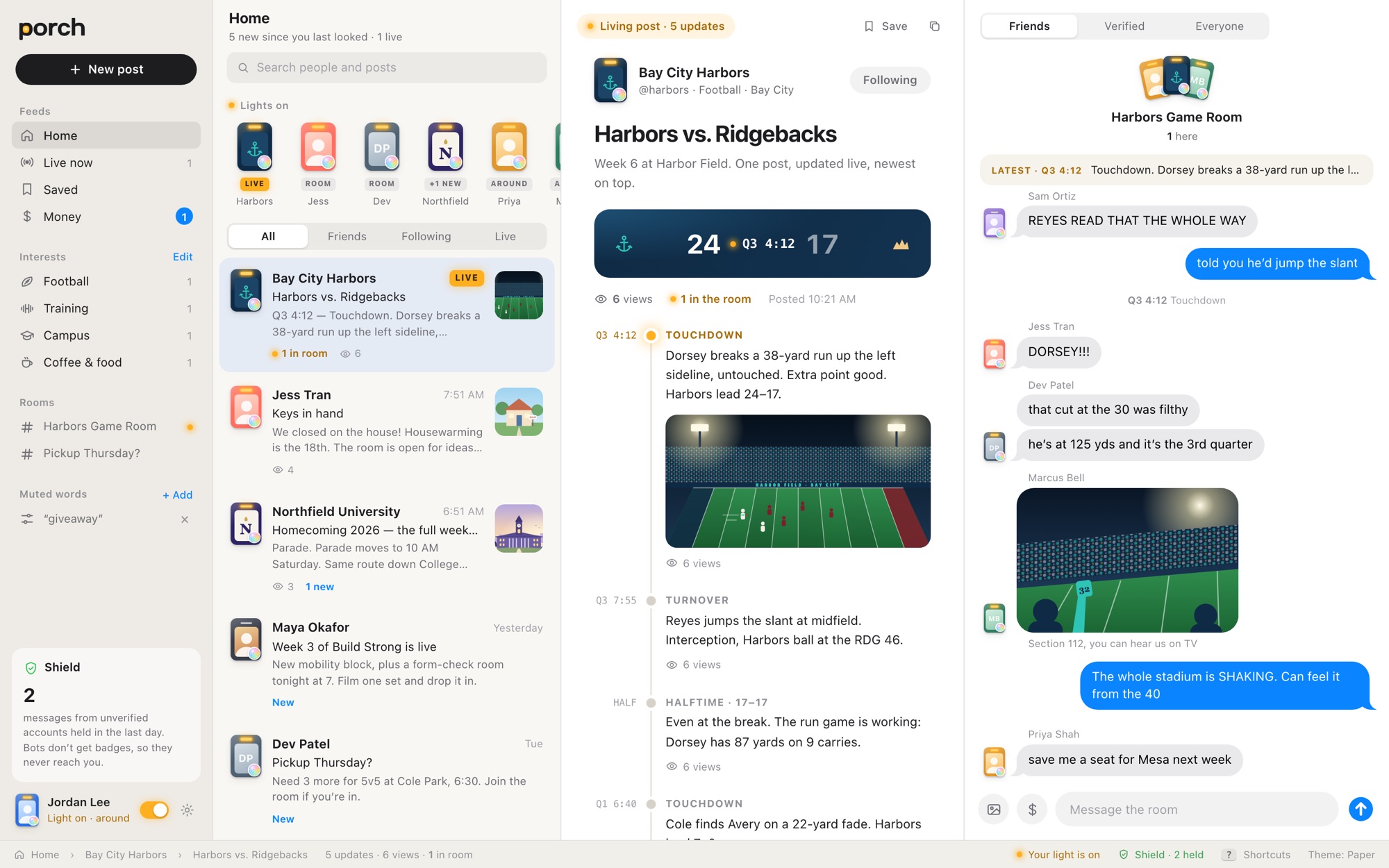The image size is (1389, 868).
Task: Click the New post button
Action: (106, 69)
